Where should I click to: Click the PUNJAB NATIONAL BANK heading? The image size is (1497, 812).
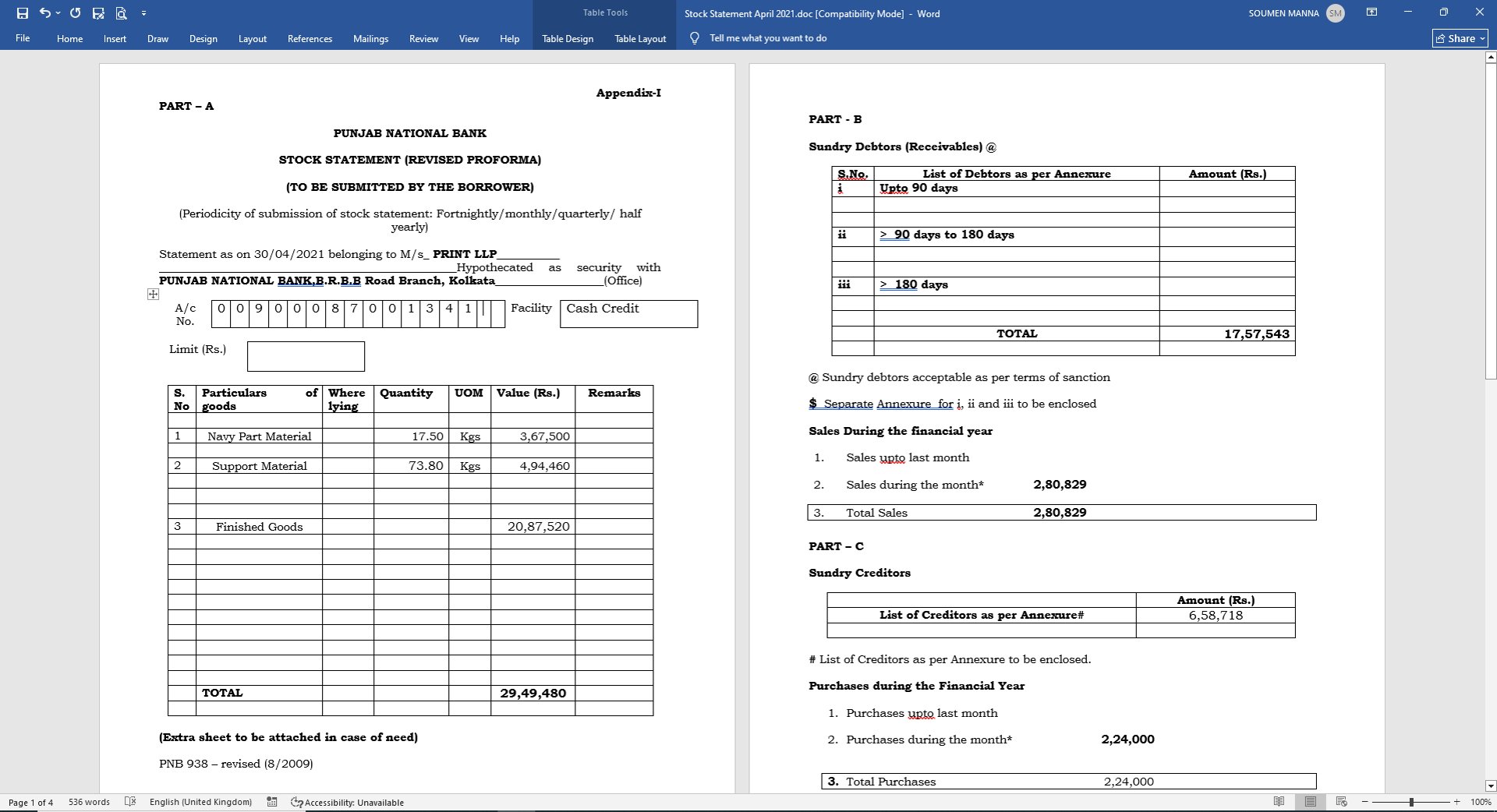(x=410, y=133)
